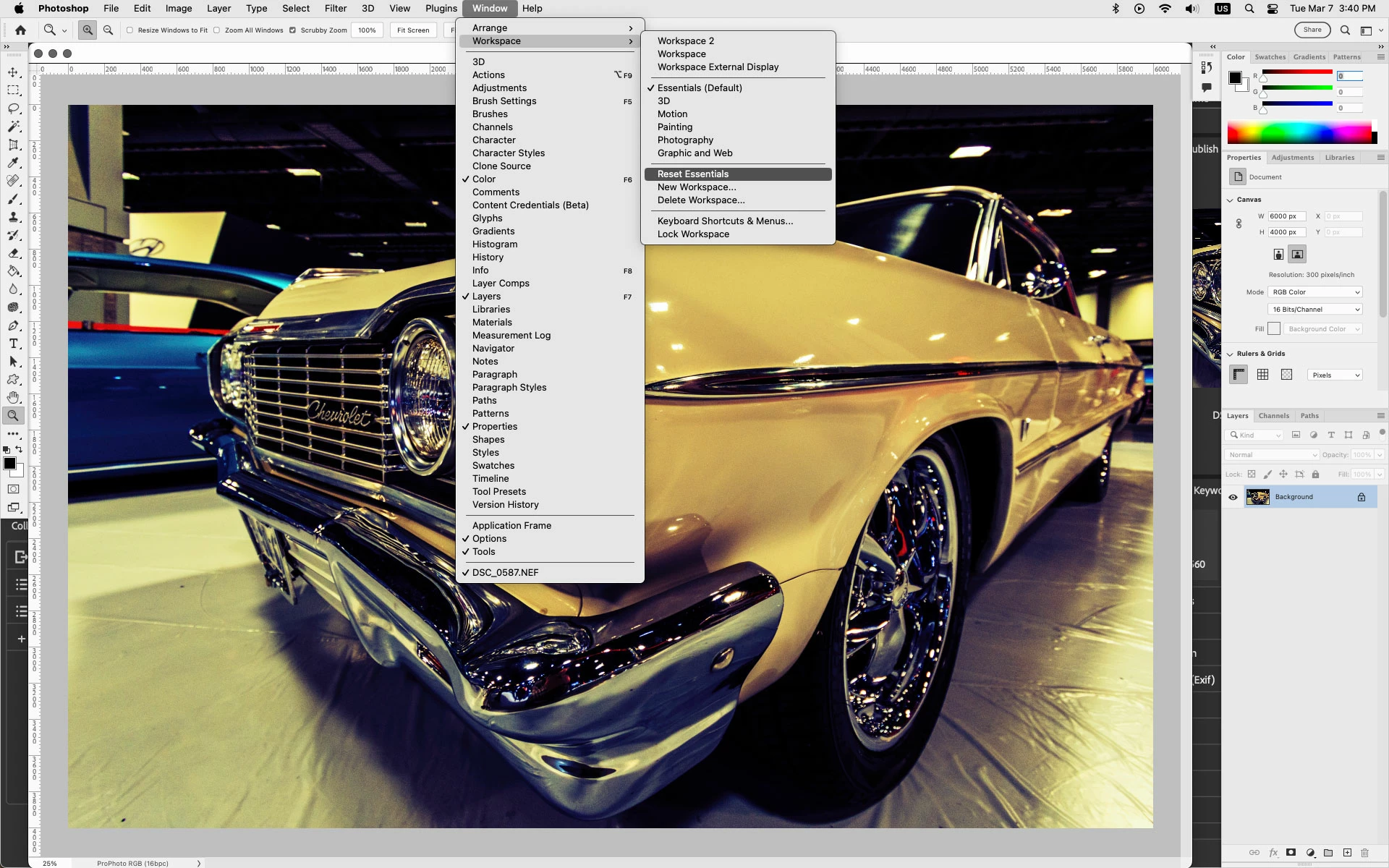
Task: Choose Reset Essentials from Workspace submenu
Action: click(x=692, y=174)
